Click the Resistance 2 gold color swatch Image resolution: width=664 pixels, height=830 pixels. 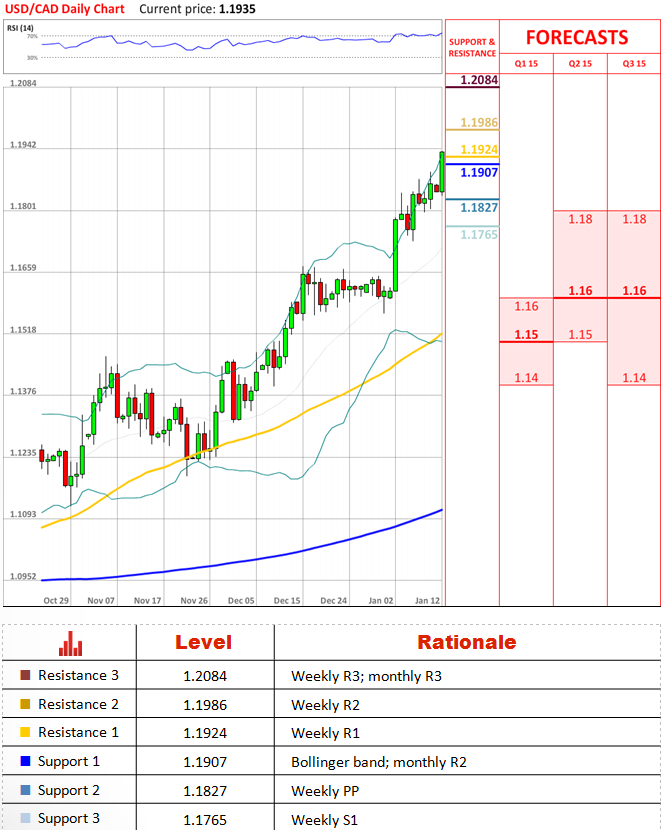tap(25, 704)
